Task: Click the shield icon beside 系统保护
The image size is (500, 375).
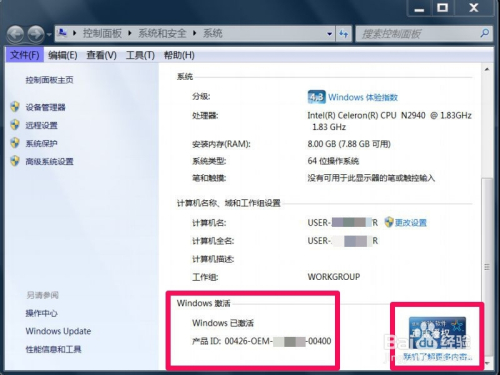Action: [15, 143]
